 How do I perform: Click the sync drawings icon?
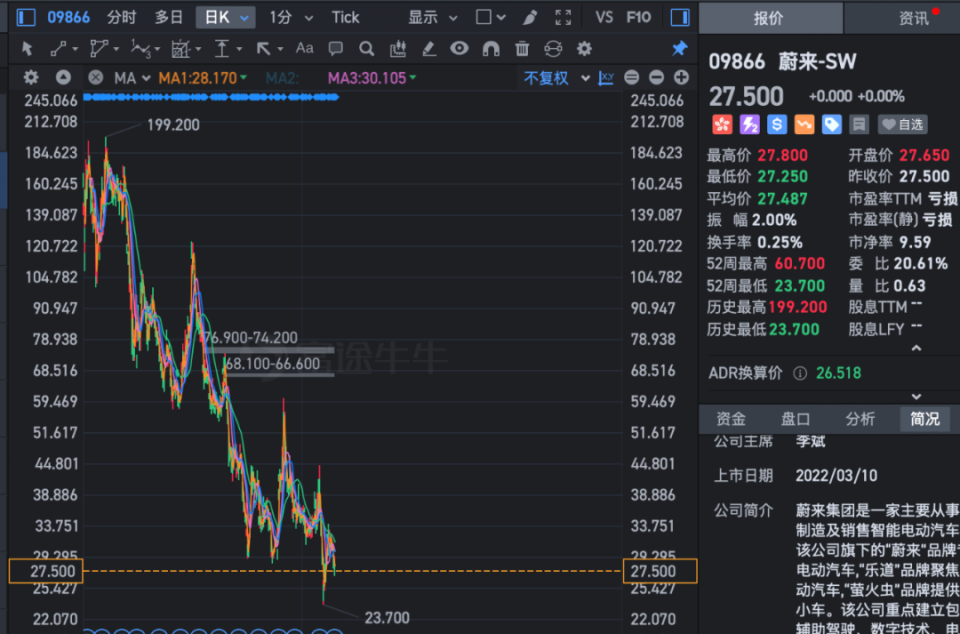pyautogui.click(x=553, y=48)
